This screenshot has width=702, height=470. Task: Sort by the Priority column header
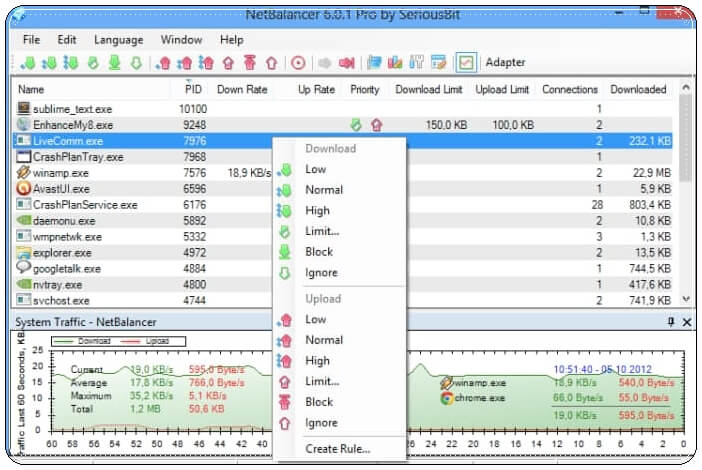click(364, 89)
